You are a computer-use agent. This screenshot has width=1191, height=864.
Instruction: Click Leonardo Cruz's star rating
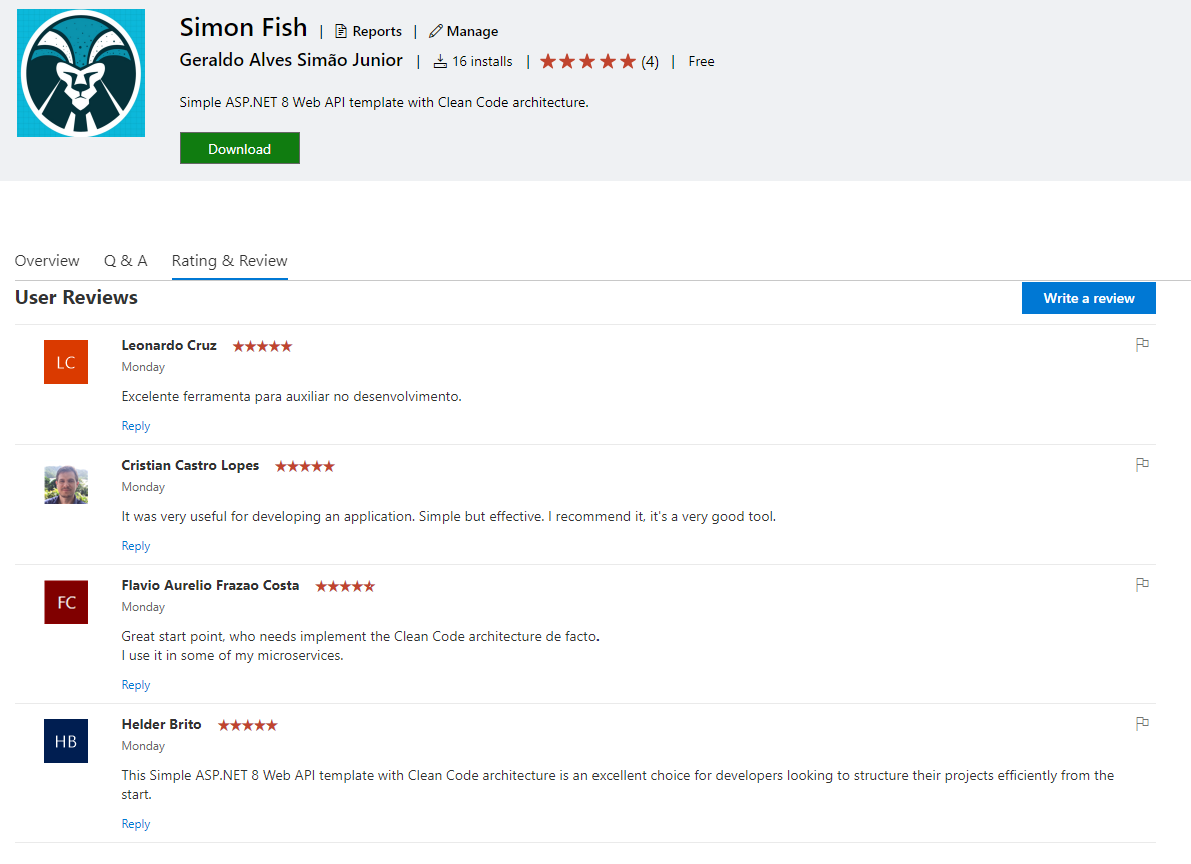tap(262, 345)
